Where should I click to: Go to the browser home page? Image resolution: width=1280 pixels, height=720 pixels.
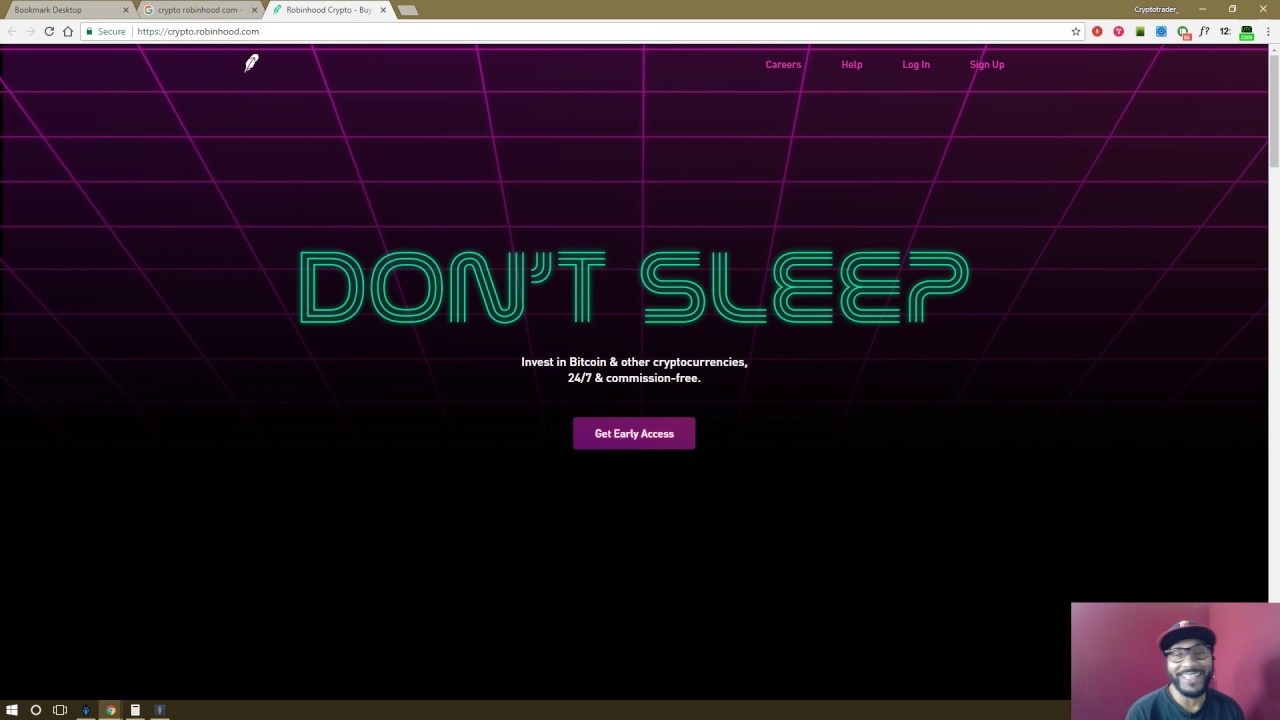[x=68, y=32]
